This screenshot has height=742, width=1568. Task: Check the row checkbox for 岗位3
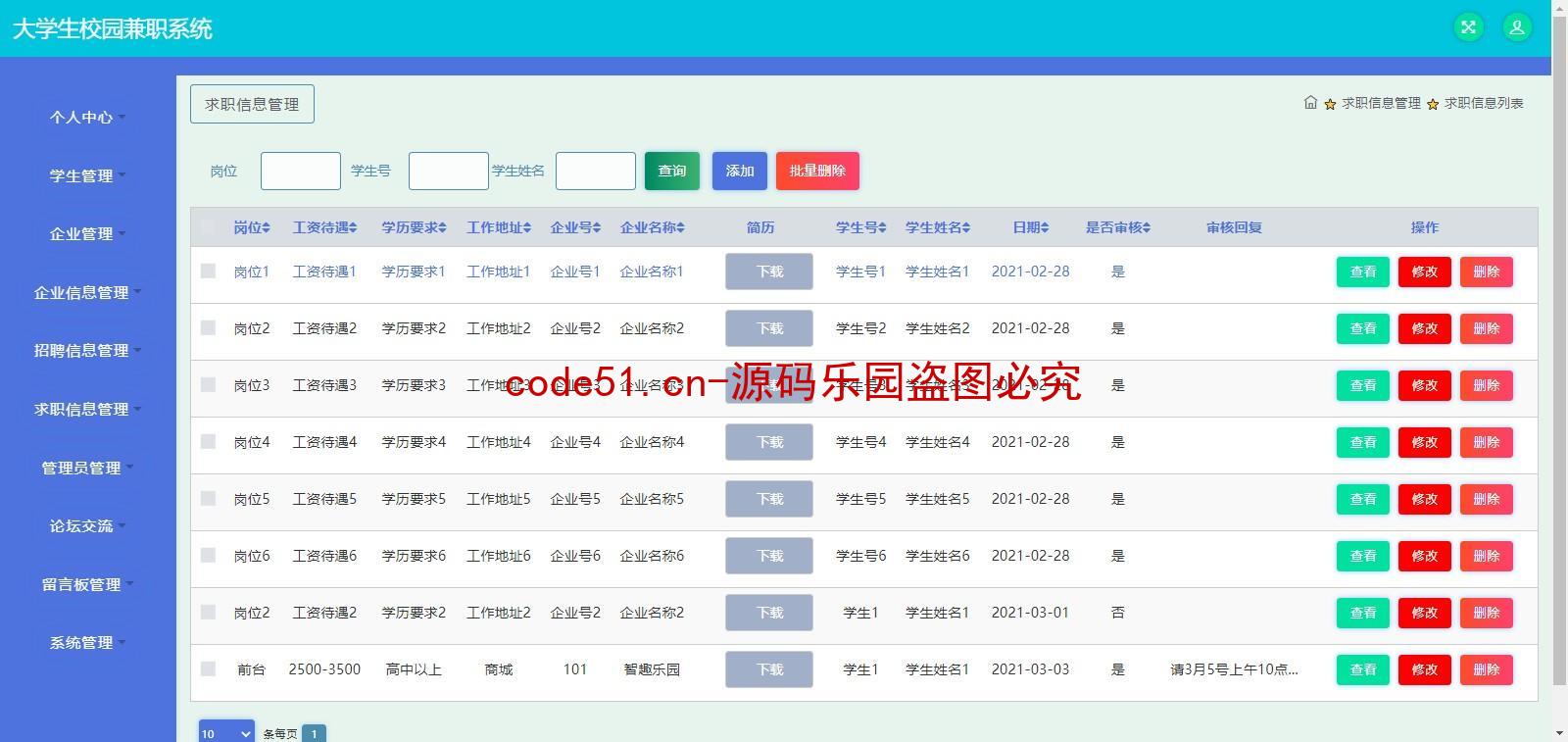point(208,384)
